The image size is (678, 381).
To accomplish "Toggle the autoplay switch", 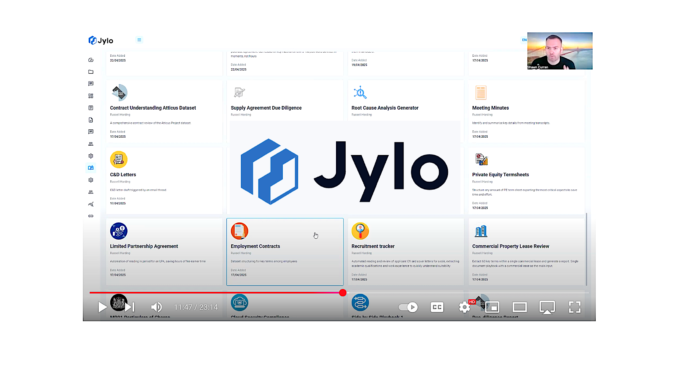I will click(x=408, y=307).
